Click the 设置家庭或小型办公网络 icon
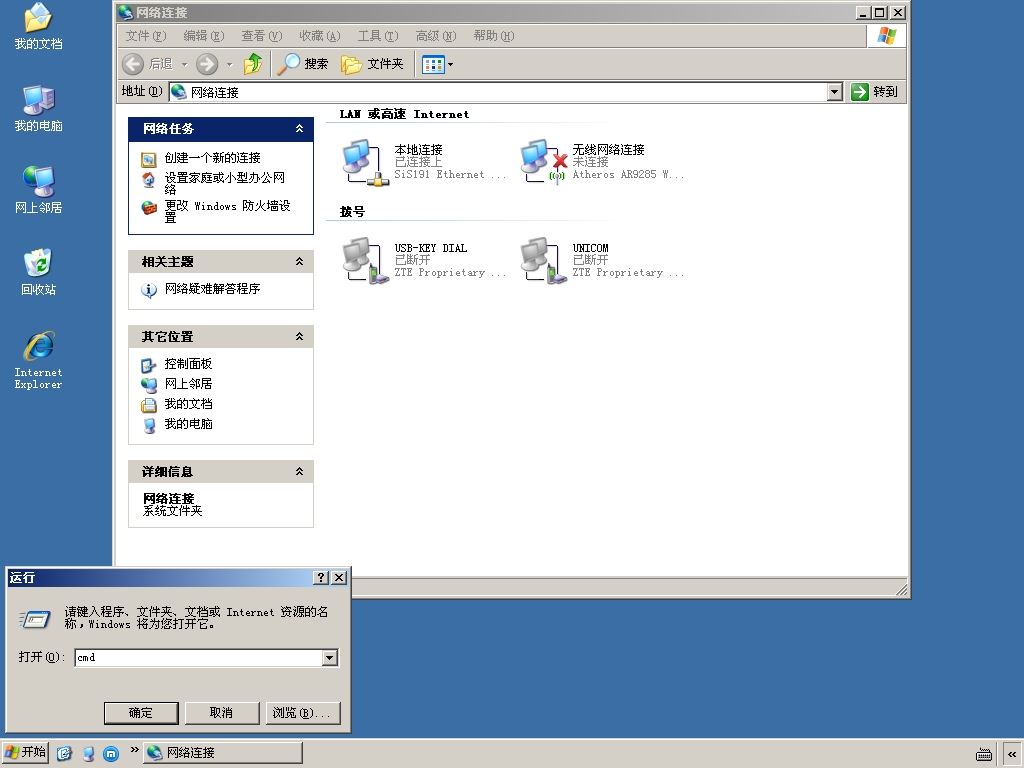 point(149,180)
